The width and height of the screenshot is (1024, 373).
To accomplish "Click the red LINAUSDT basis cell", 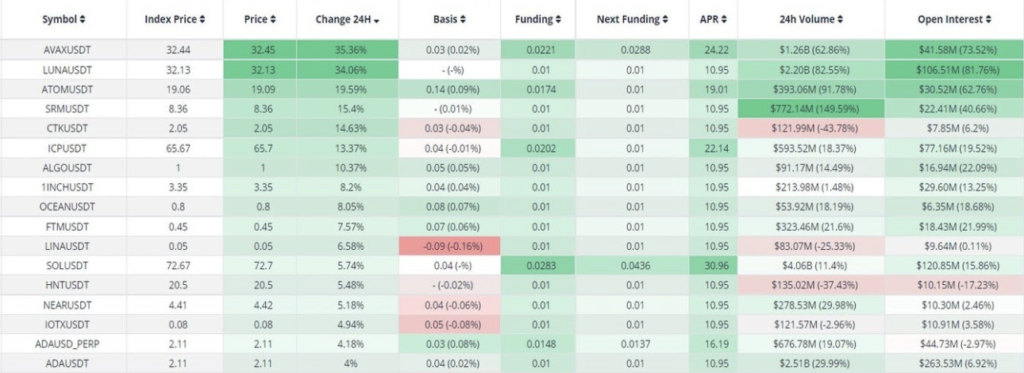I will pos(449,246).
